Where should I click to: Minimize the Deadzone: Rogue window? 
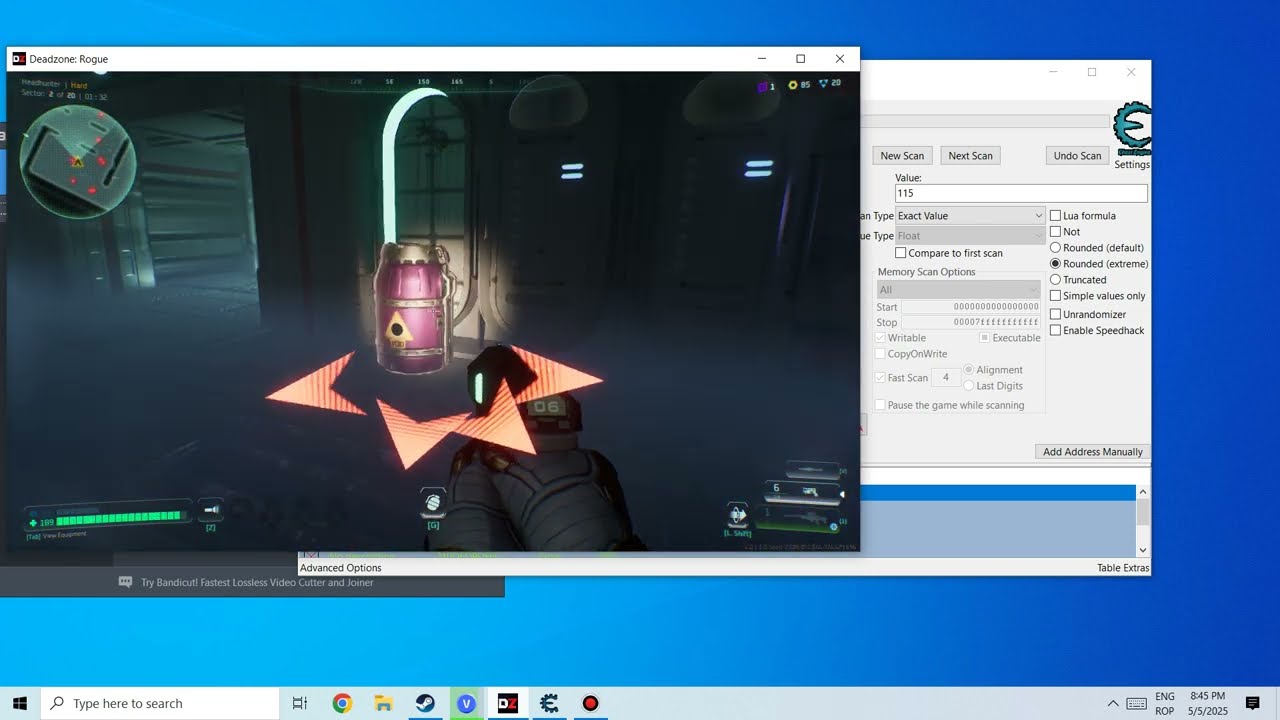click(x=762, y=59)
